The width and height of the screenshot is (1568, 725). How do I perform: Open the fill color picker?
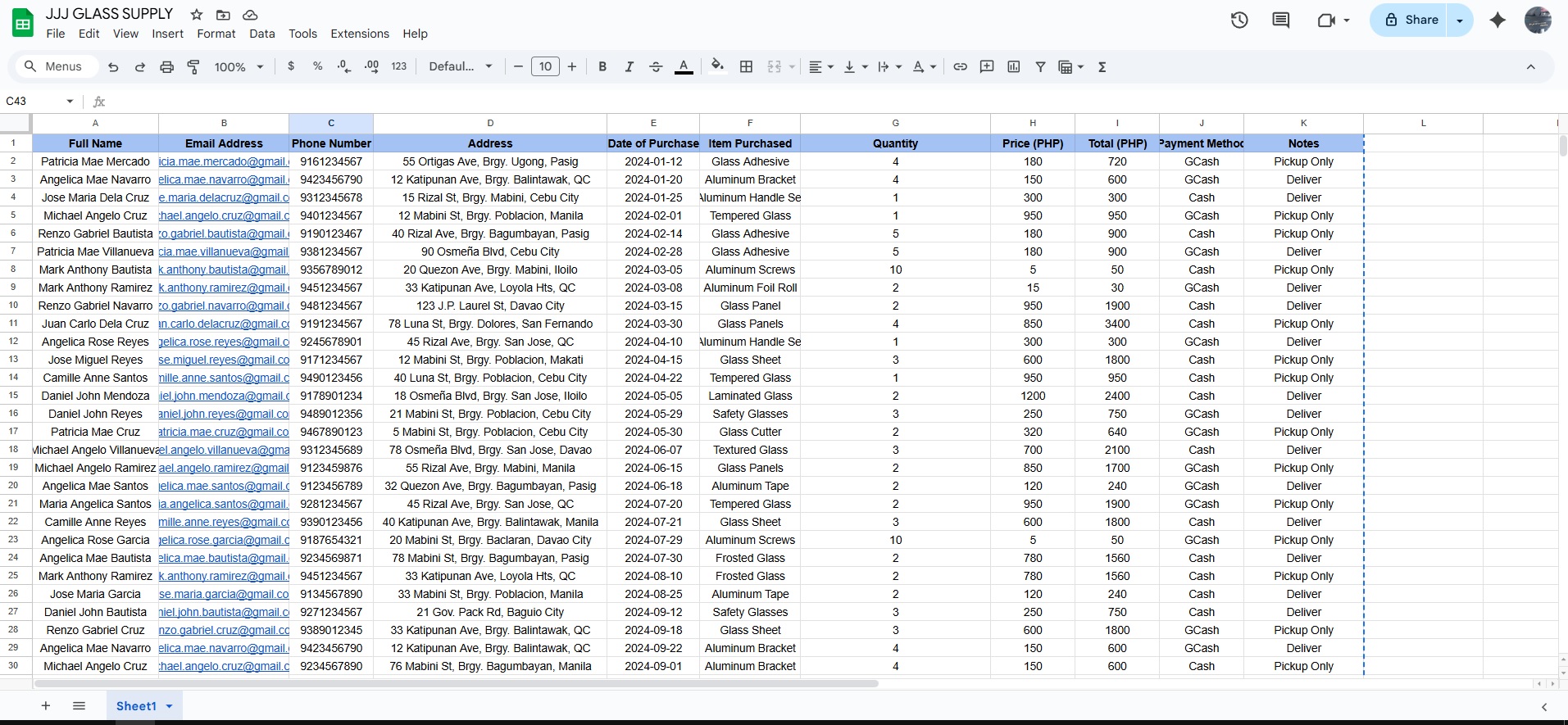pos(717,67)
